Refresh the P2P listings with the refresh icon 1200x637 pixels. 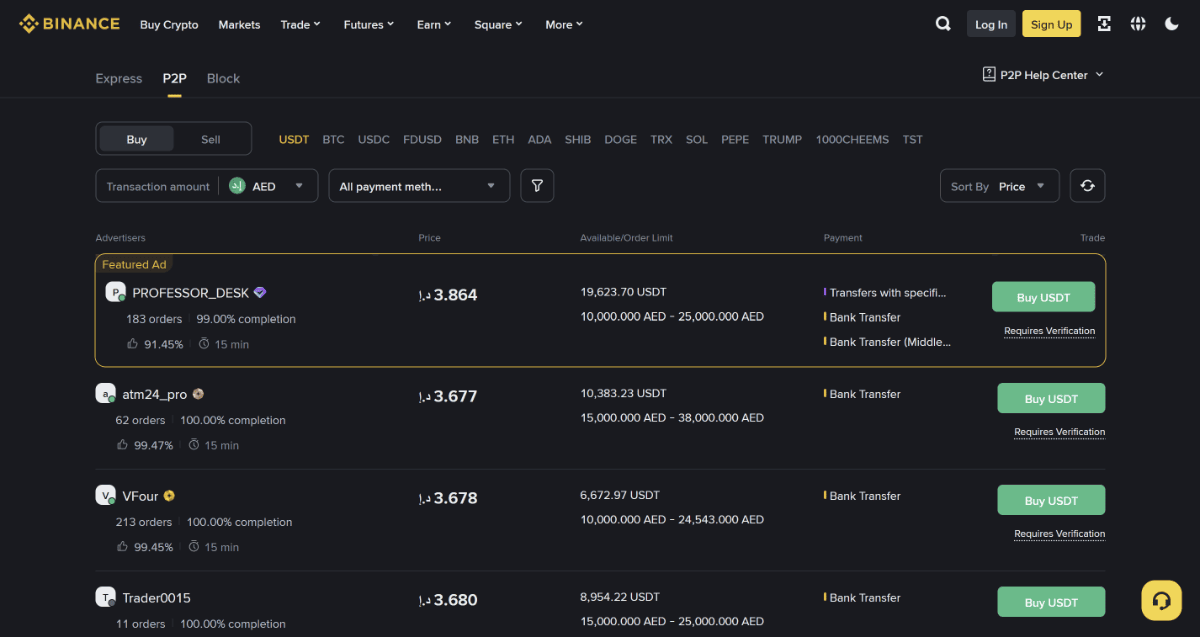point(1087,185)
